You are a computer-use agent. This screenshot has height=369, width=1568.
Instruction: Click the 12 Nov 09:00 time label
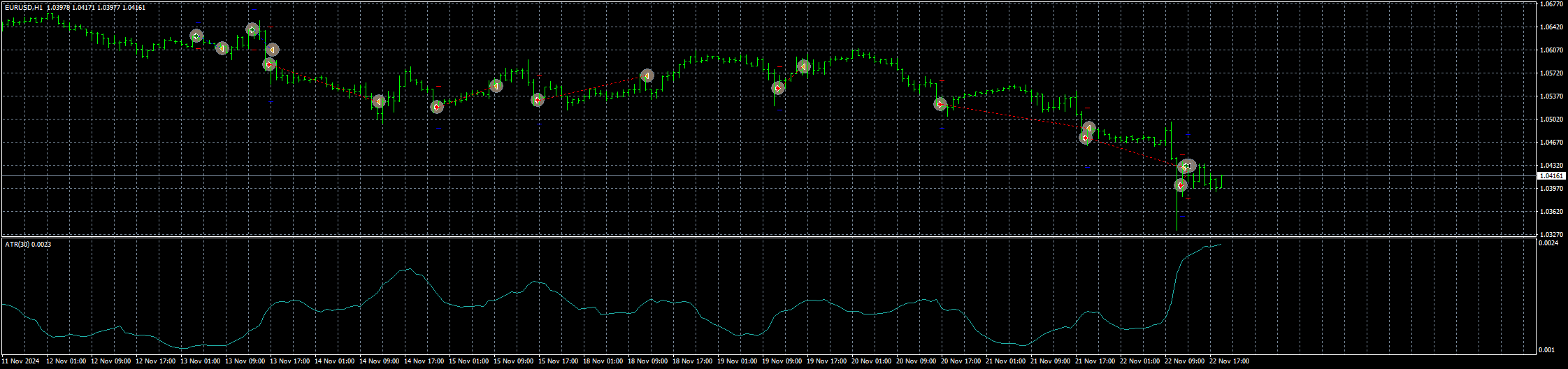(x=110, y=361)
